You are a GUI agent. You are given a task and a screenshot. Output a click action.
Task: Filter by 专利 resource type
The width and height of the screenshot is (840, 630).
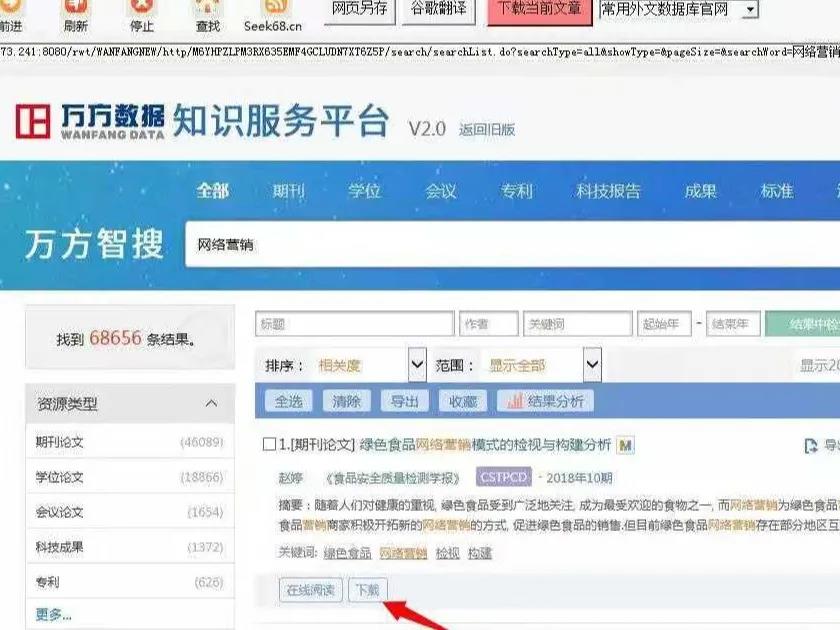click(x=130, y=582)
